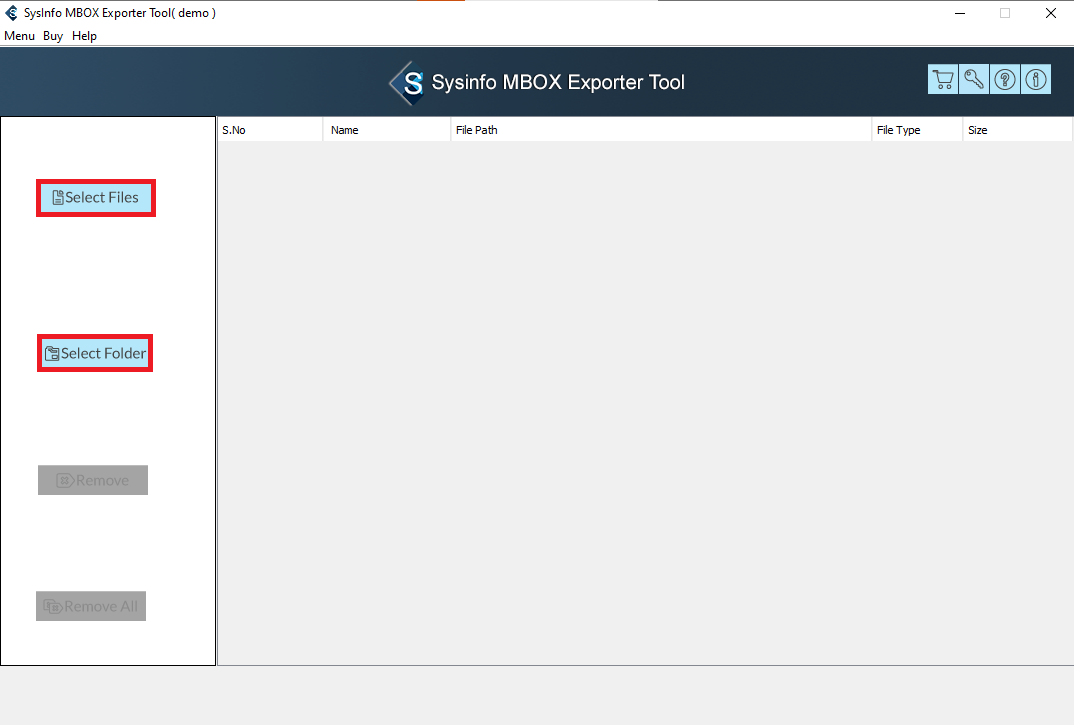
Task: Click the Select Files button
Action: pyautogui.click(x=96, y=198)
